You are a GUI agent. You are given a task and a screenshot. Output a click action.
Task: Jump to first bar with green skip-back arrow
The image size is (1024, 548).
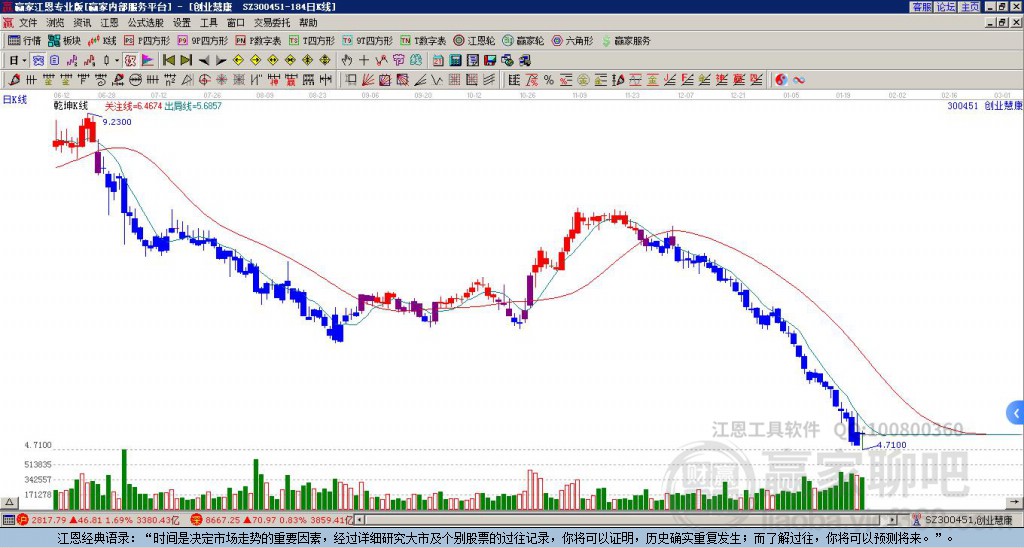(x=169, y=61)
